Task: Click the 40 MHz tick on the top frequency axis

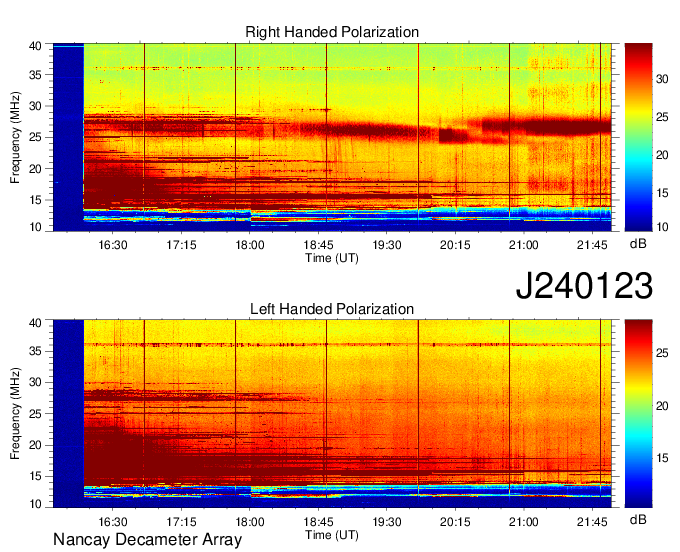Action: 36,46
